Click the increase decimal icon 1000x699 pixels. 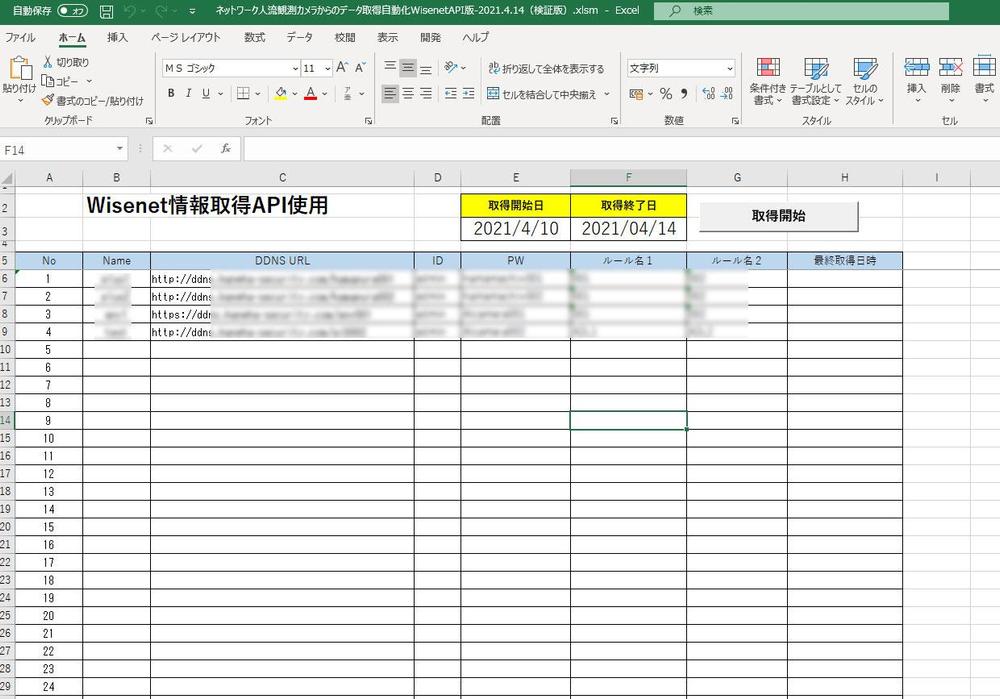point(709,94)
